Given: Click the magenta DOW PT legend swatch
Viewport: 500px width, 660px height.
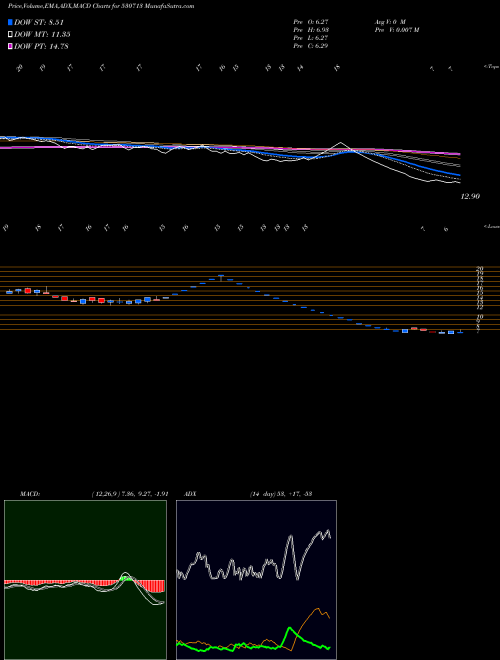Looking at the screenshot, I should pos(10,46).
